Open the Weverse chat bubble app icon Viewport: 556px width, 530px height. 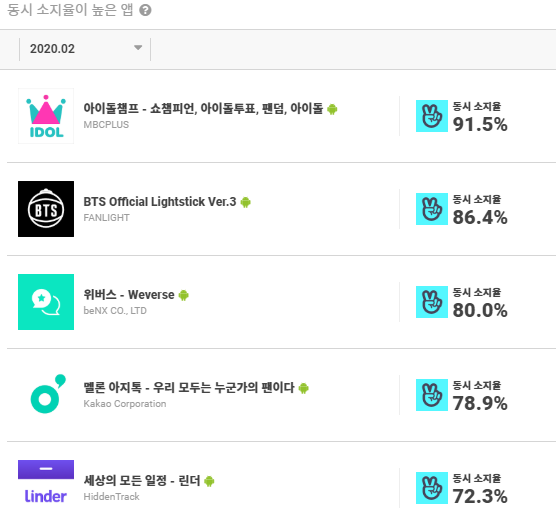click(46, 302)
